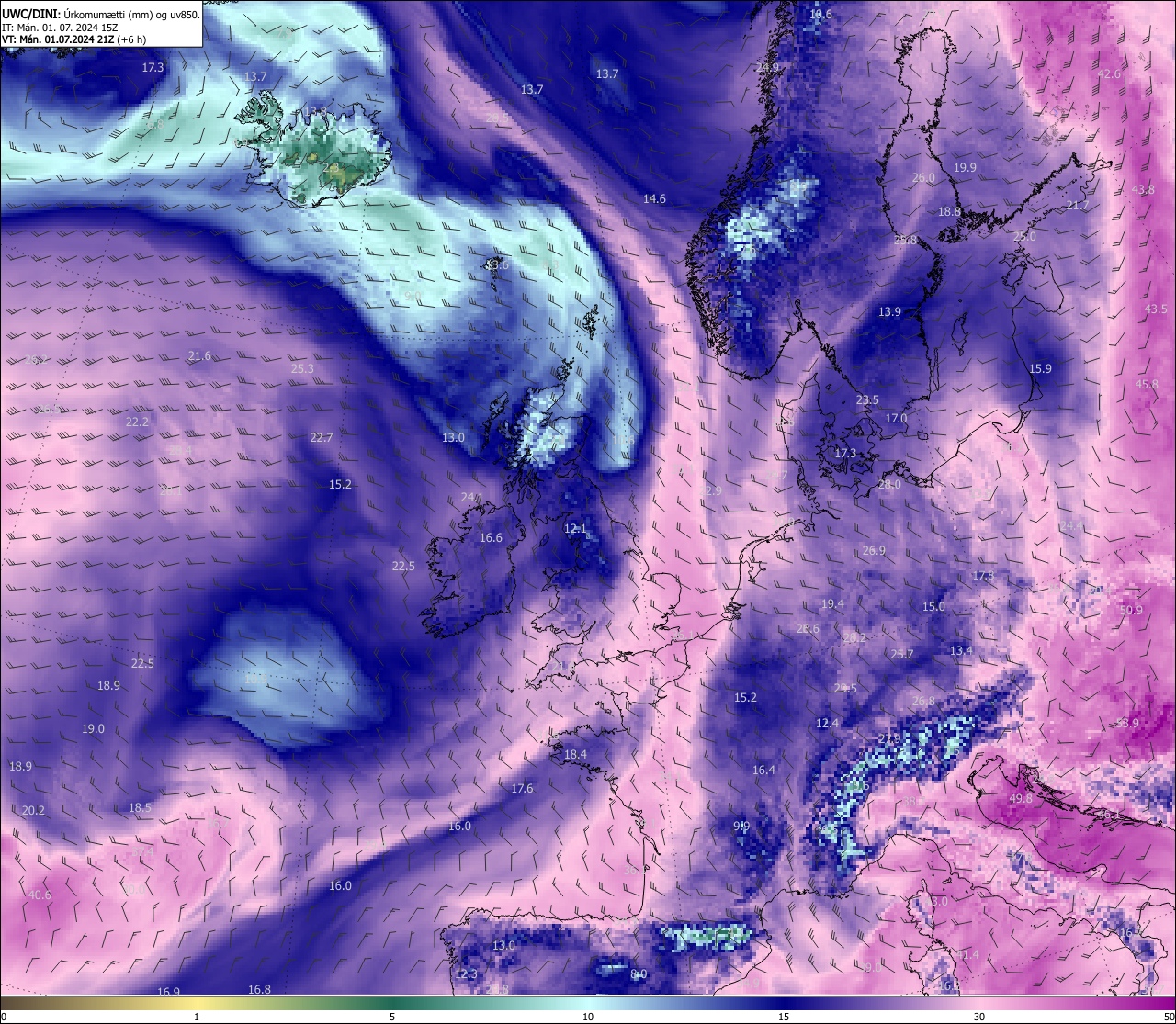The image size is (1176, 1024).
Task: Click the 19.6 value at the top of Norway
Action: (820, 14)
